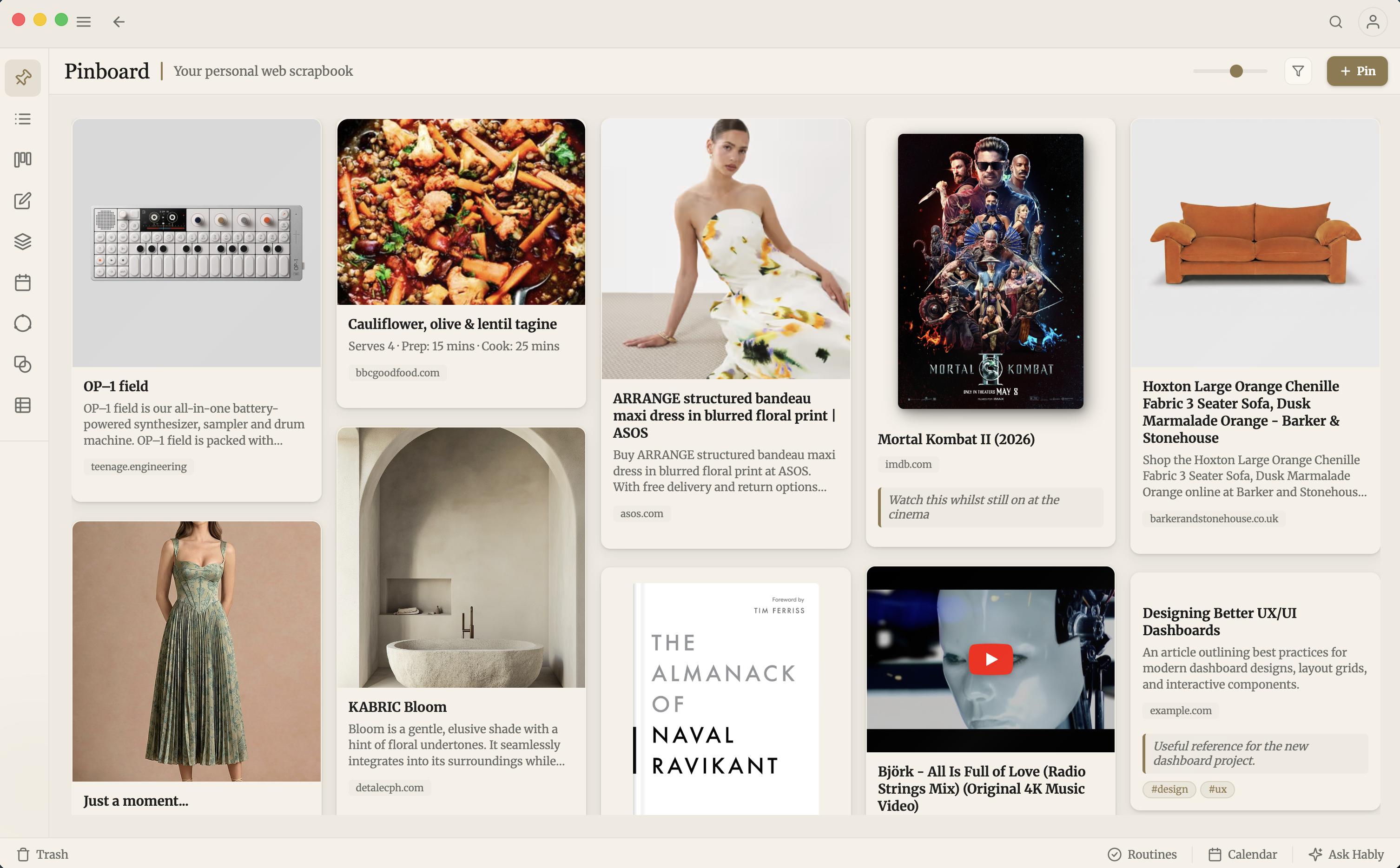Click the imdb.com source tag
The height and width of the screenshot is (868, 1400).
tap(908, 464)
